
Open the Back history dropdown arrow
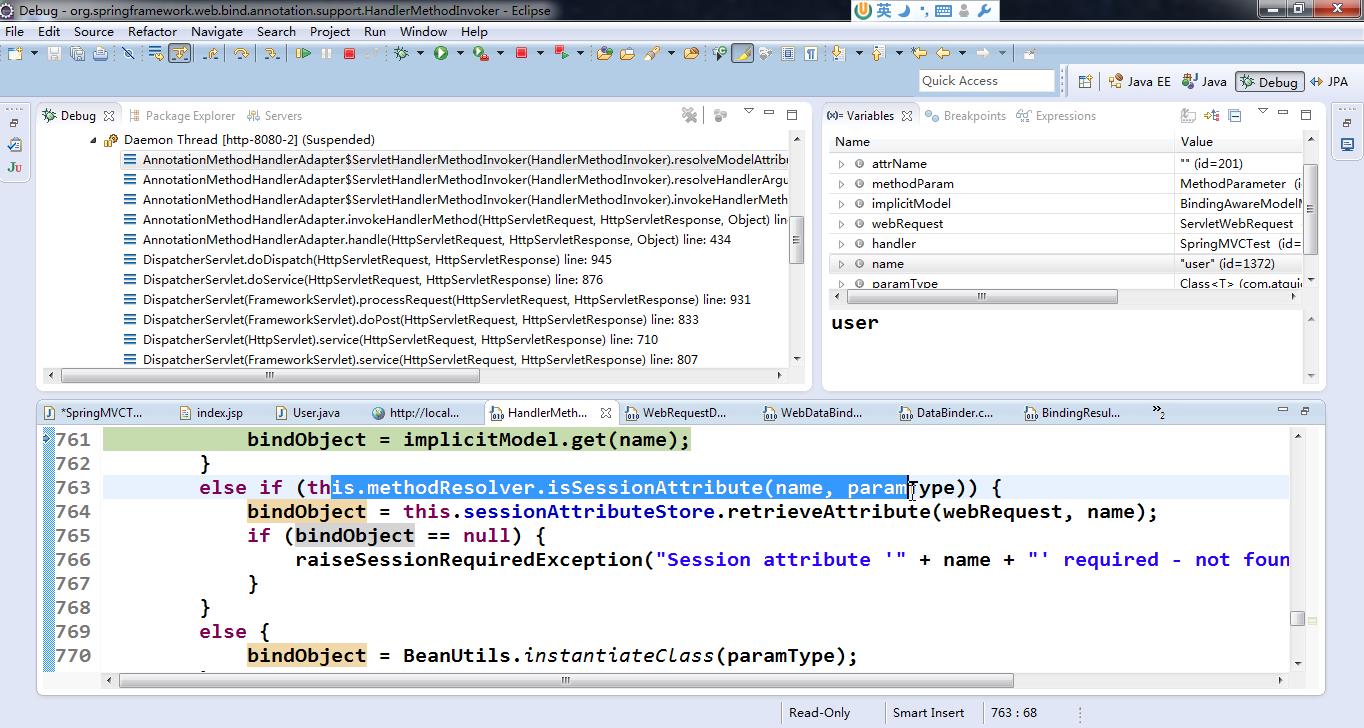tap(962, 53)
